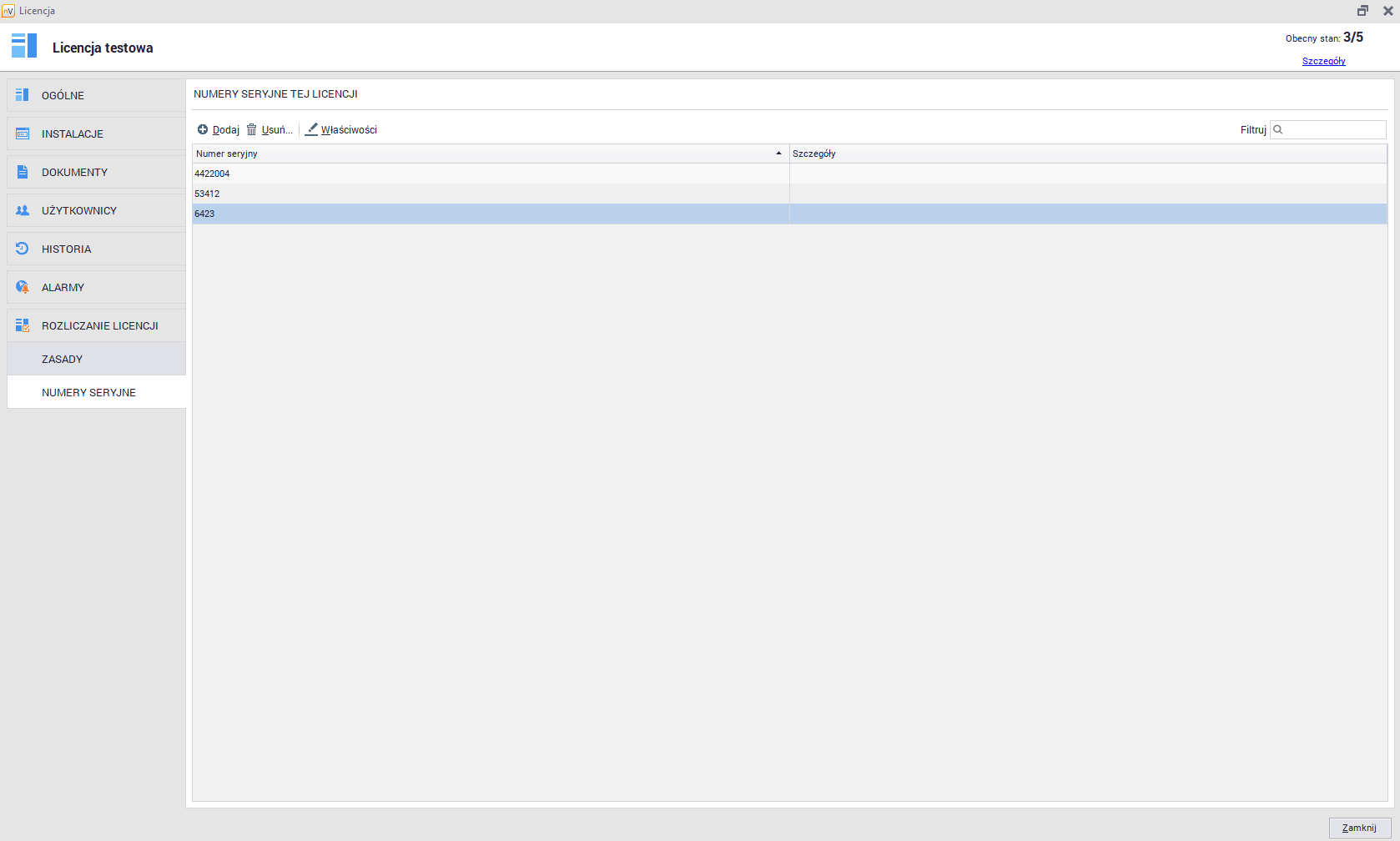
Task: Restore the Licencja window size
Action: [x=1362, y=11]
